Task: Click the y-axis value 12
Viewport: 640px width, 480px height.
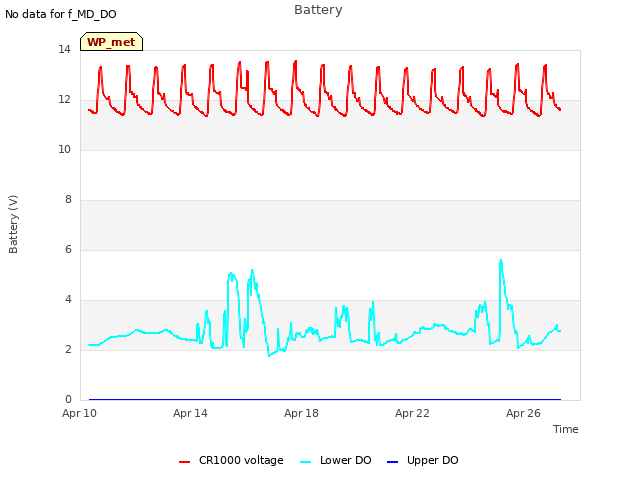Action: click(64, 100)
